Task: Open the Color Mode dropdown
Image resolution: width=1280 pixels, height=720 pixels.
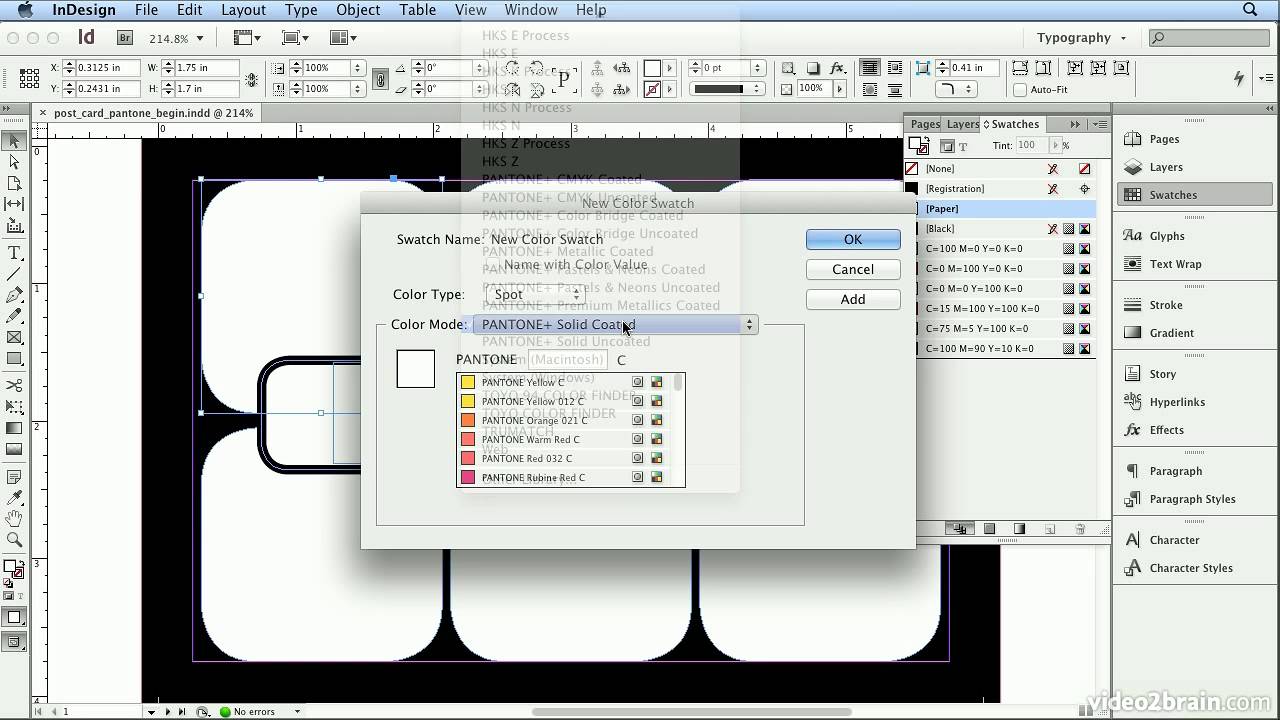Action: click(615, 325)
